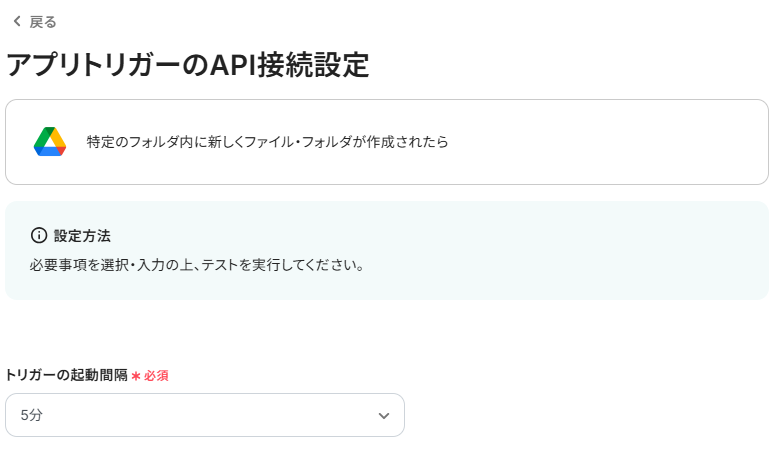775x455 pixels.
Task: Click the アプリトリガーのAPI接続設定 page heading
Action: pyautogui.click(x=188, y=65)
